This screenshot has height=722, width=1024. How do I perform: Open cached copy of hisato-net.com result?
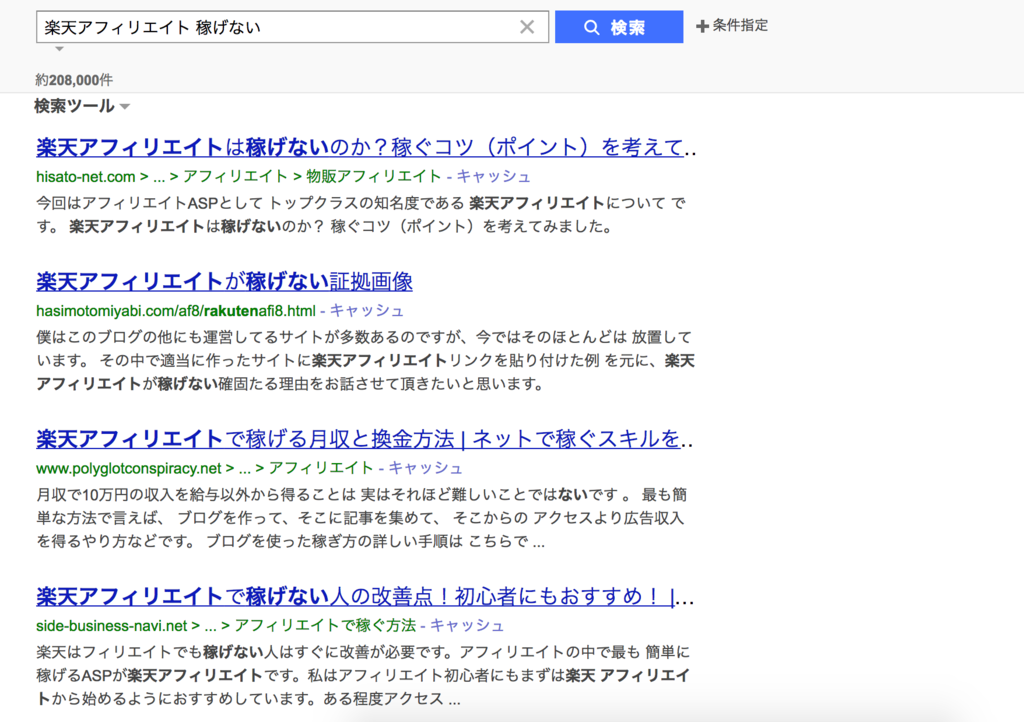pyautogui.click(x=494, y=176)
